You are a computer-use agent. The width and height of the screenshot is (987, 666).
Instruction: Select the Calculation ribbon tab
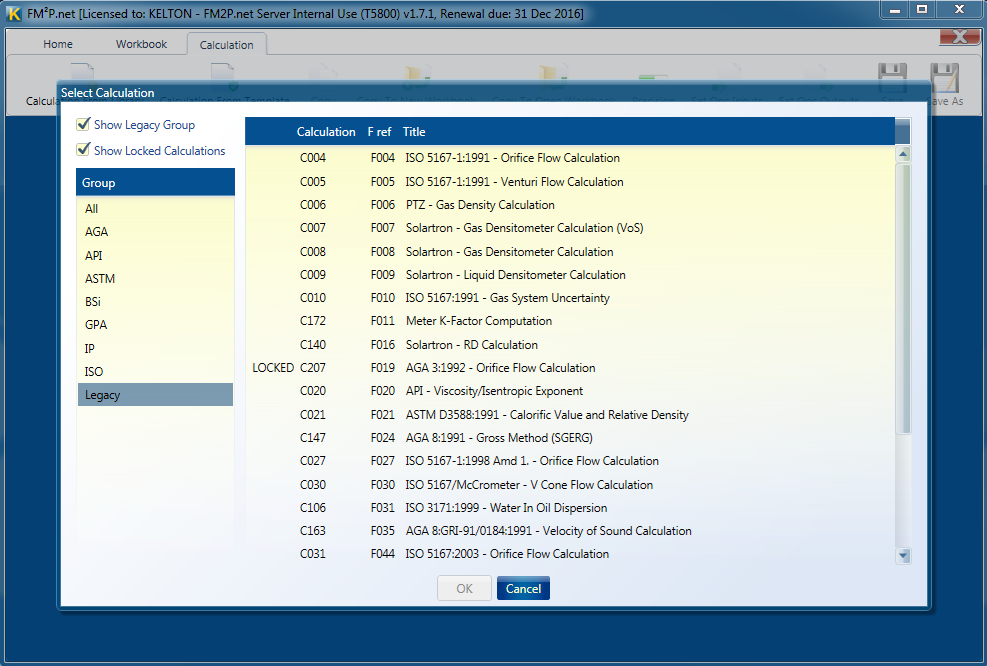tap(227, 45)
